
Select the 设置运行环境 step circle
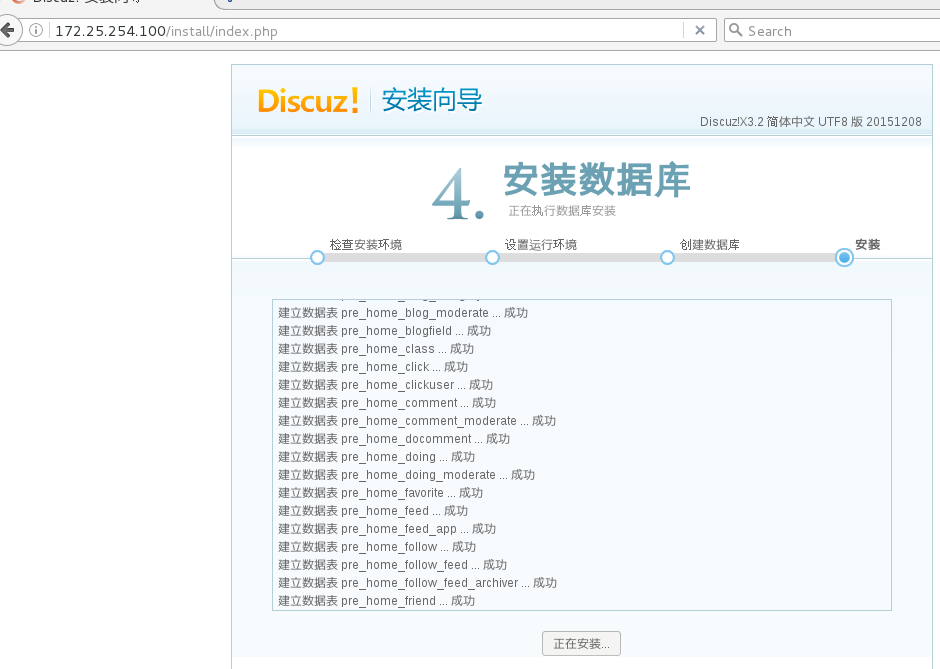tap(492, 258)
